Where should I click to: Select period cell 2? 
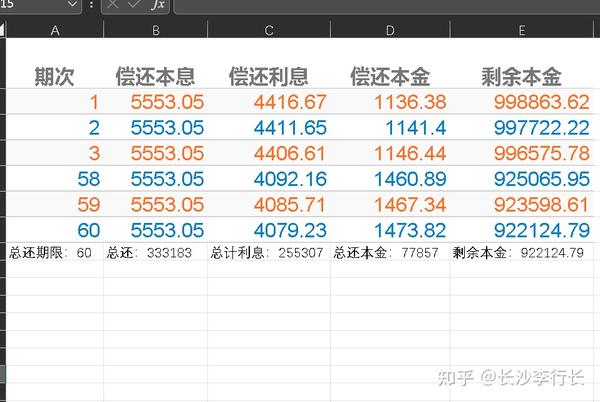click(55, 128)
